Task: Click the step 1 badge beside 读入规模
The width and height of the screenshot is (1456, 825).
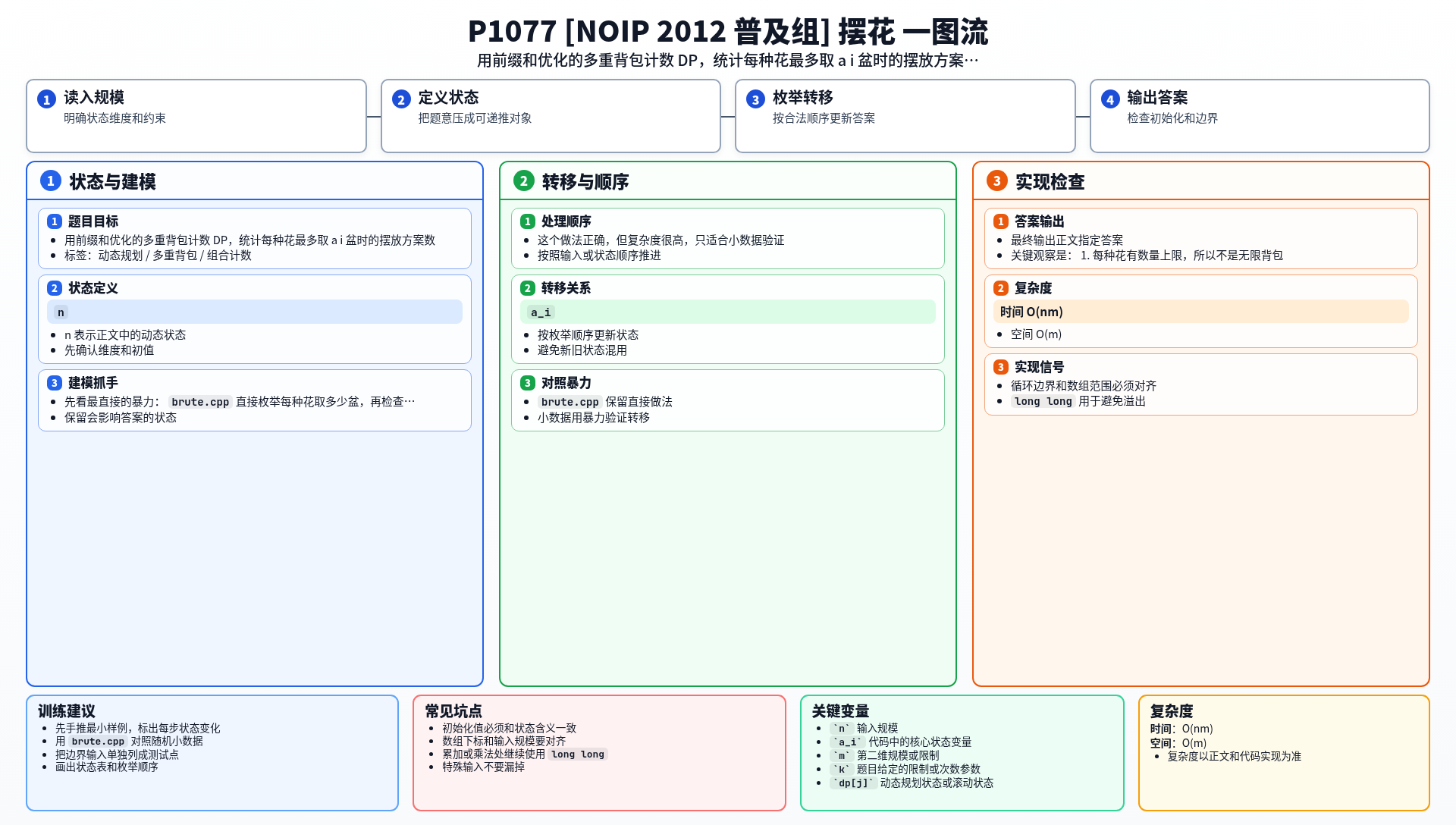Action: [x=46, y=99]
